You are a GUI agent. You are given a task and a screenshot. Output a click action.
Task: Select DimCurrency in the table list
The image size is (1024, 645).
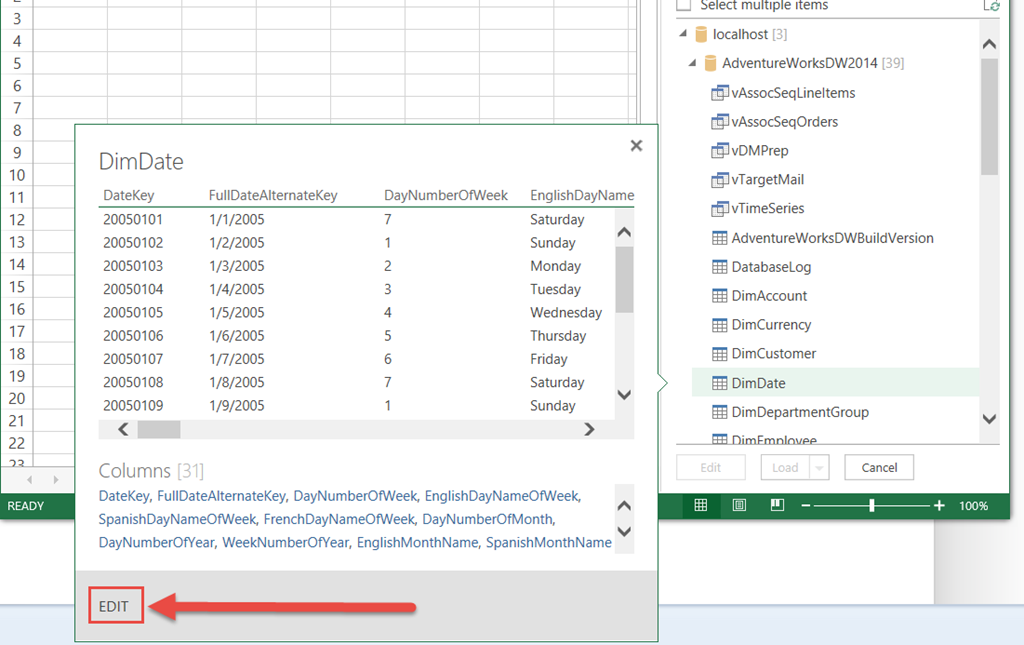click(771, 325)
